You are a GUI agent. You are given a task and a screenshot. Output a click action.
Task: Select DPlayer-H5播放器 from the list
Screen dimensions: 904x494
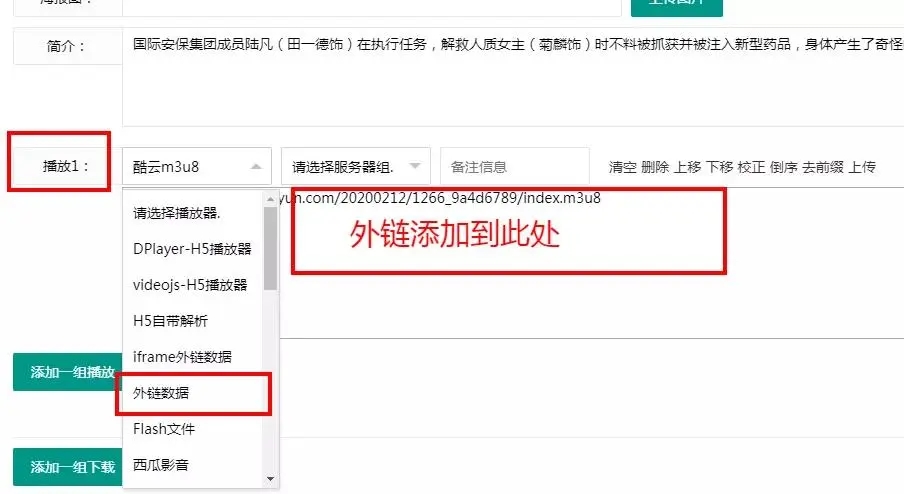coord(191,249)
